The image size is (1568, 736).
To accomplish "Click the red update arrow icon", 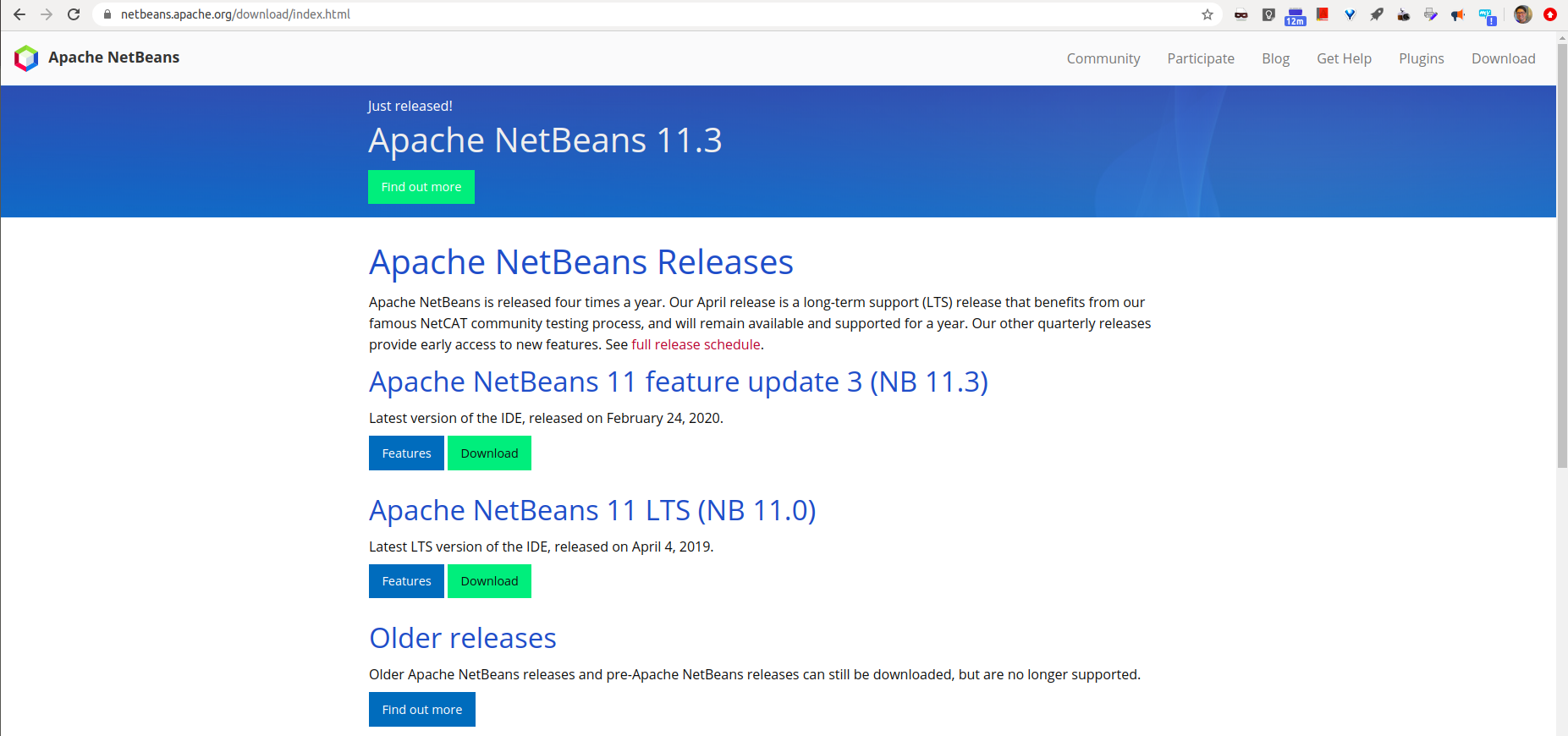I will (x=1550, y=14).
